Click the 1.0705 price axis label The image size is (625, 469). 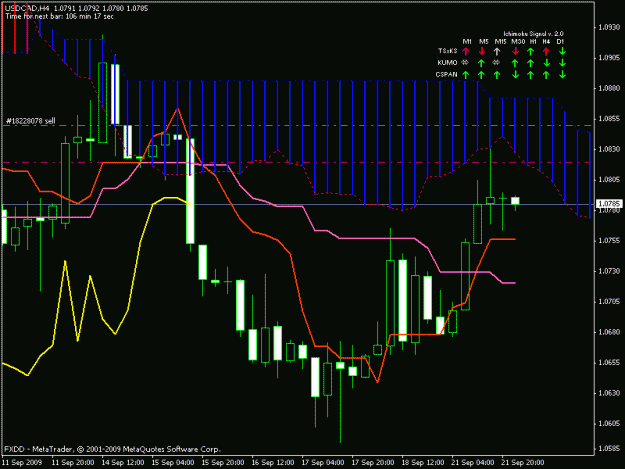pos(609,302)
